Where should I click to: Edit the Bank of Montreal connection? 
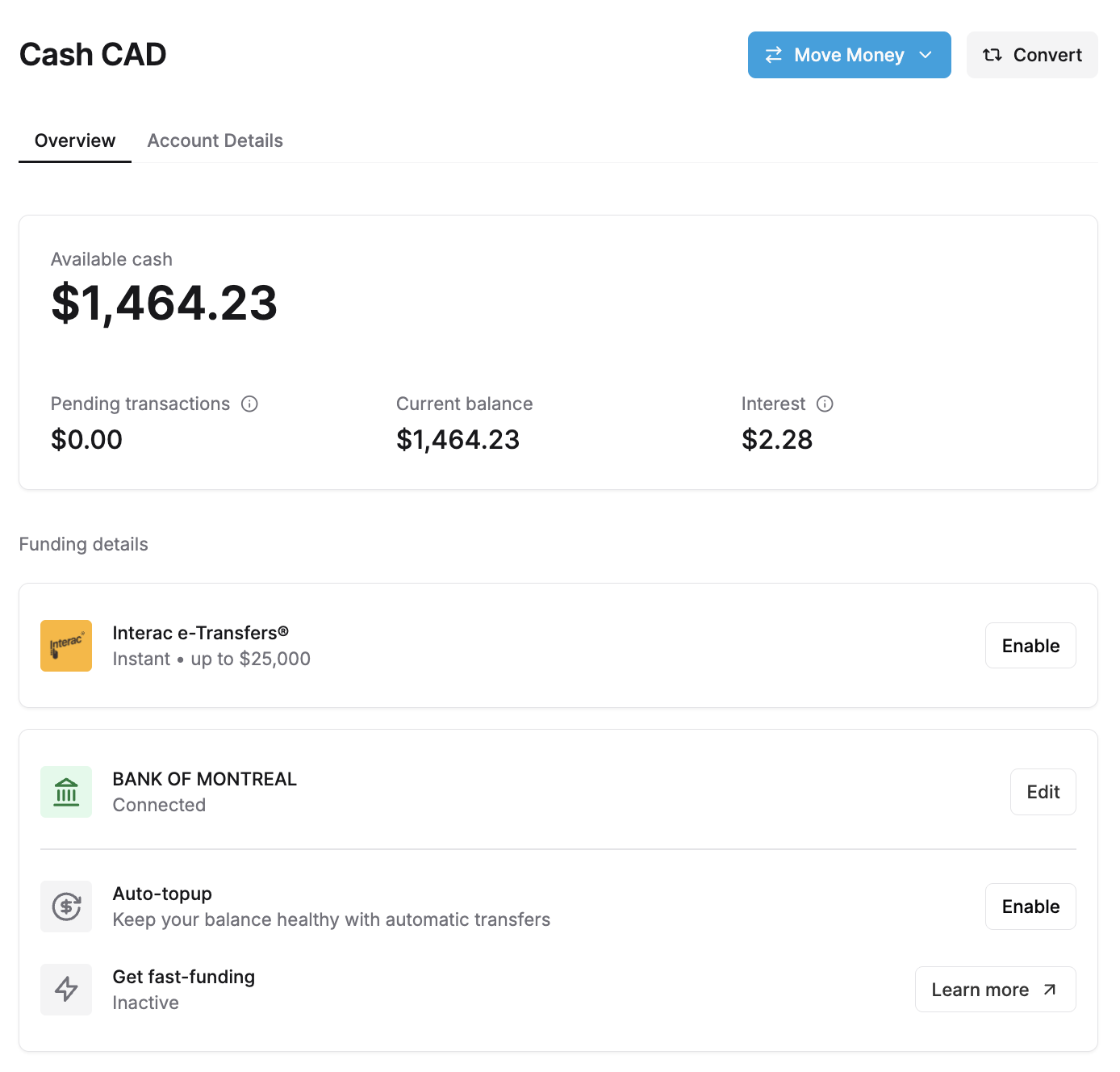[x=1043, y=792]
